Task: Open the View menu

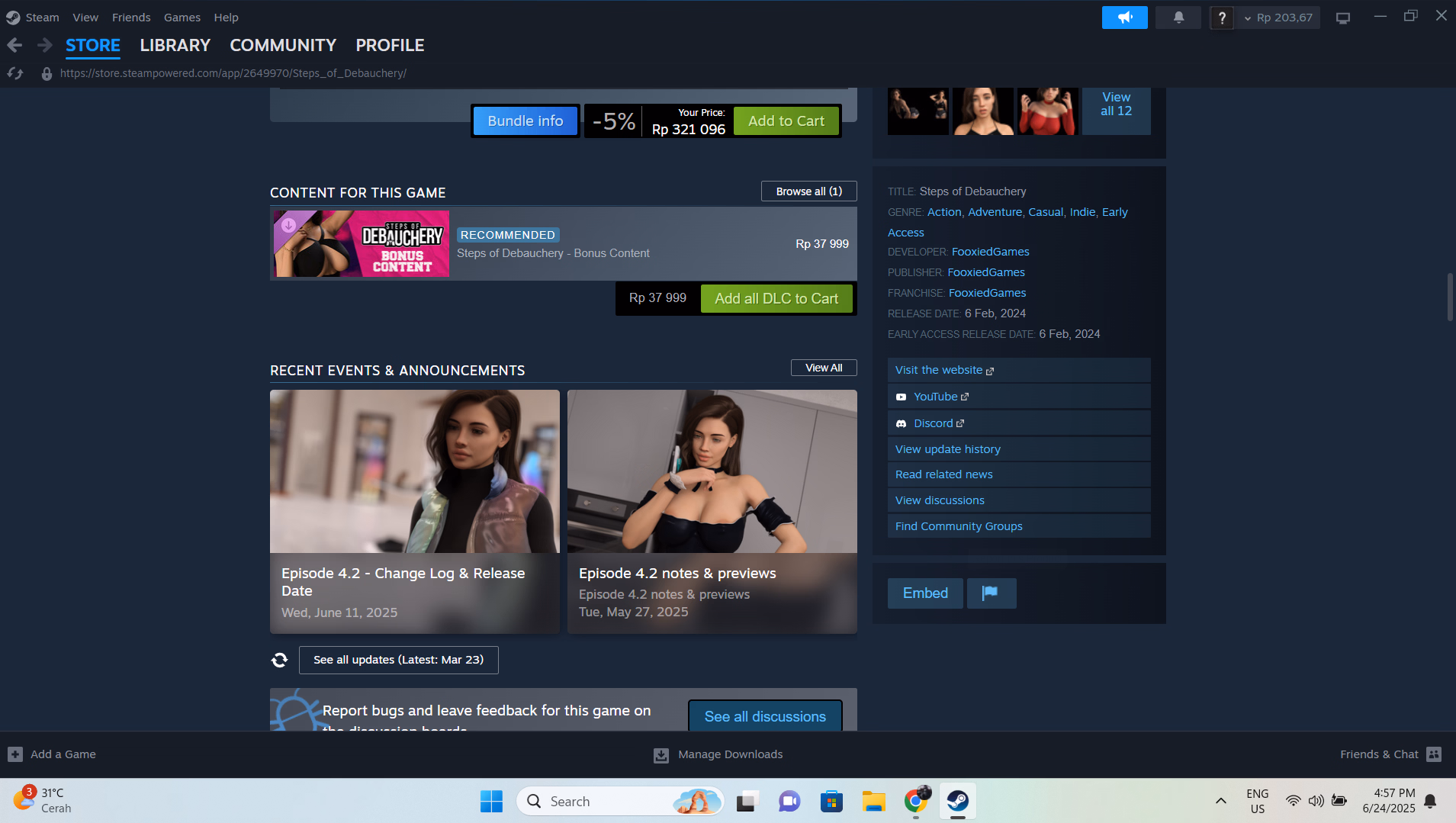Action: (85, 17)
